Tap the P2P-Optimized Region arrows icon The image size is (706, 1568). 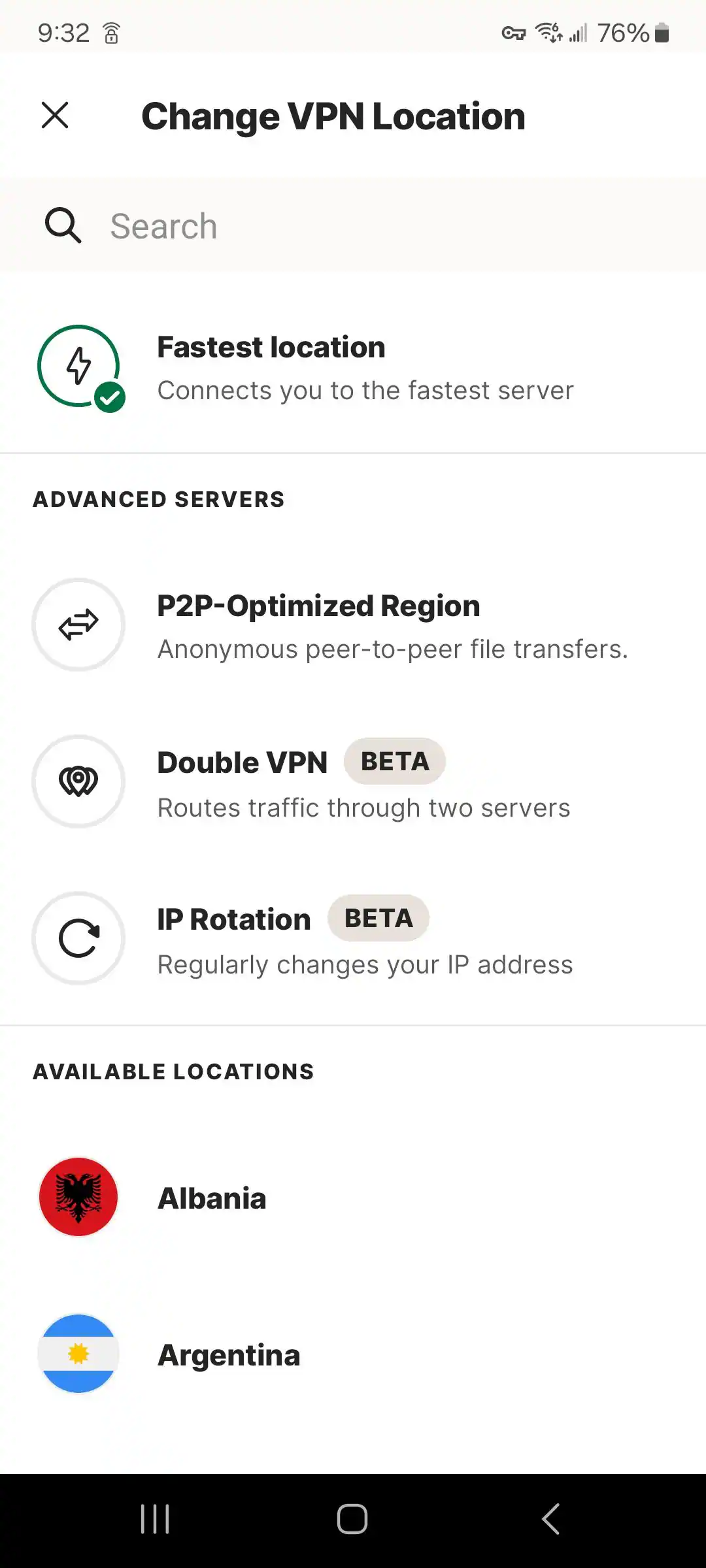[x=78, y=625]
